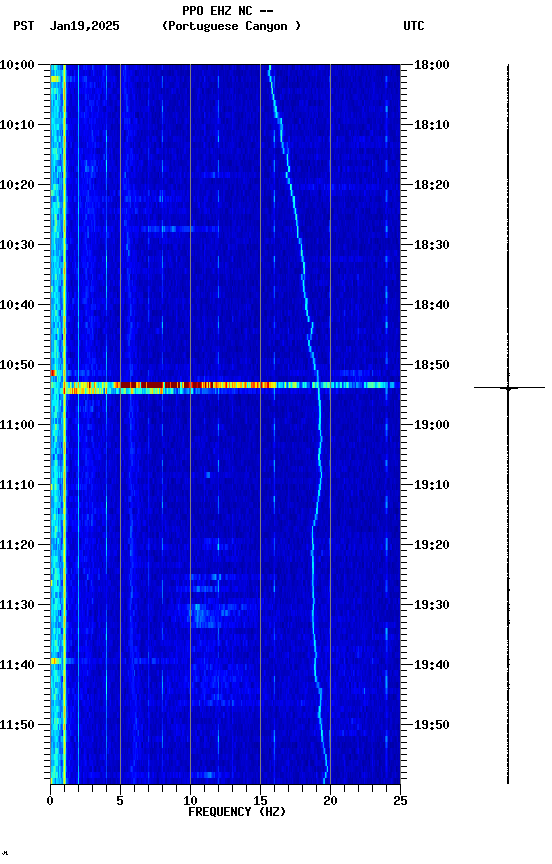The width and height of the screenshot is (552, 864).
Task: Click the UTC time label '18:20'
Action: click(432, 185)
